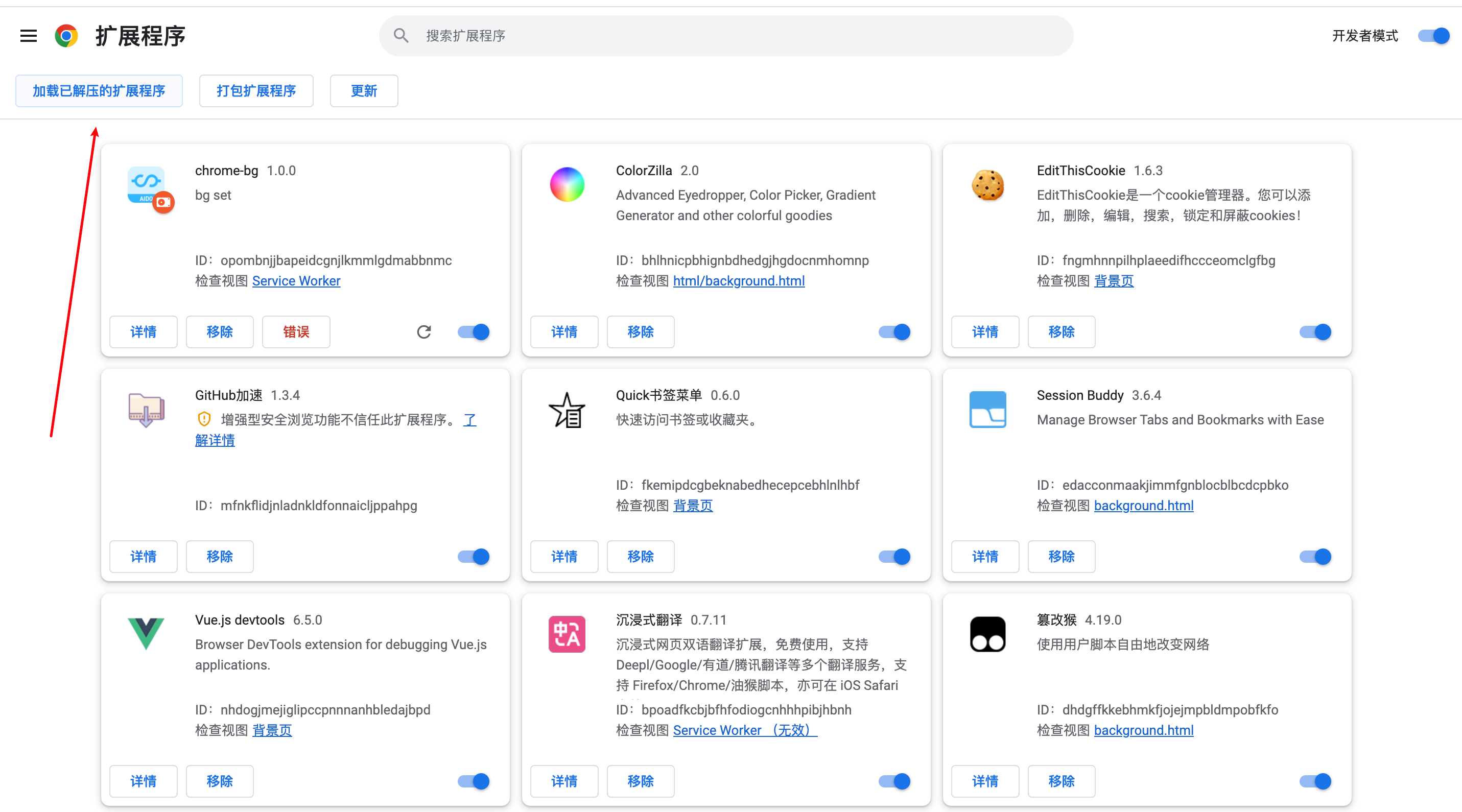Toggle developer mode switch

pos(1433,36)
